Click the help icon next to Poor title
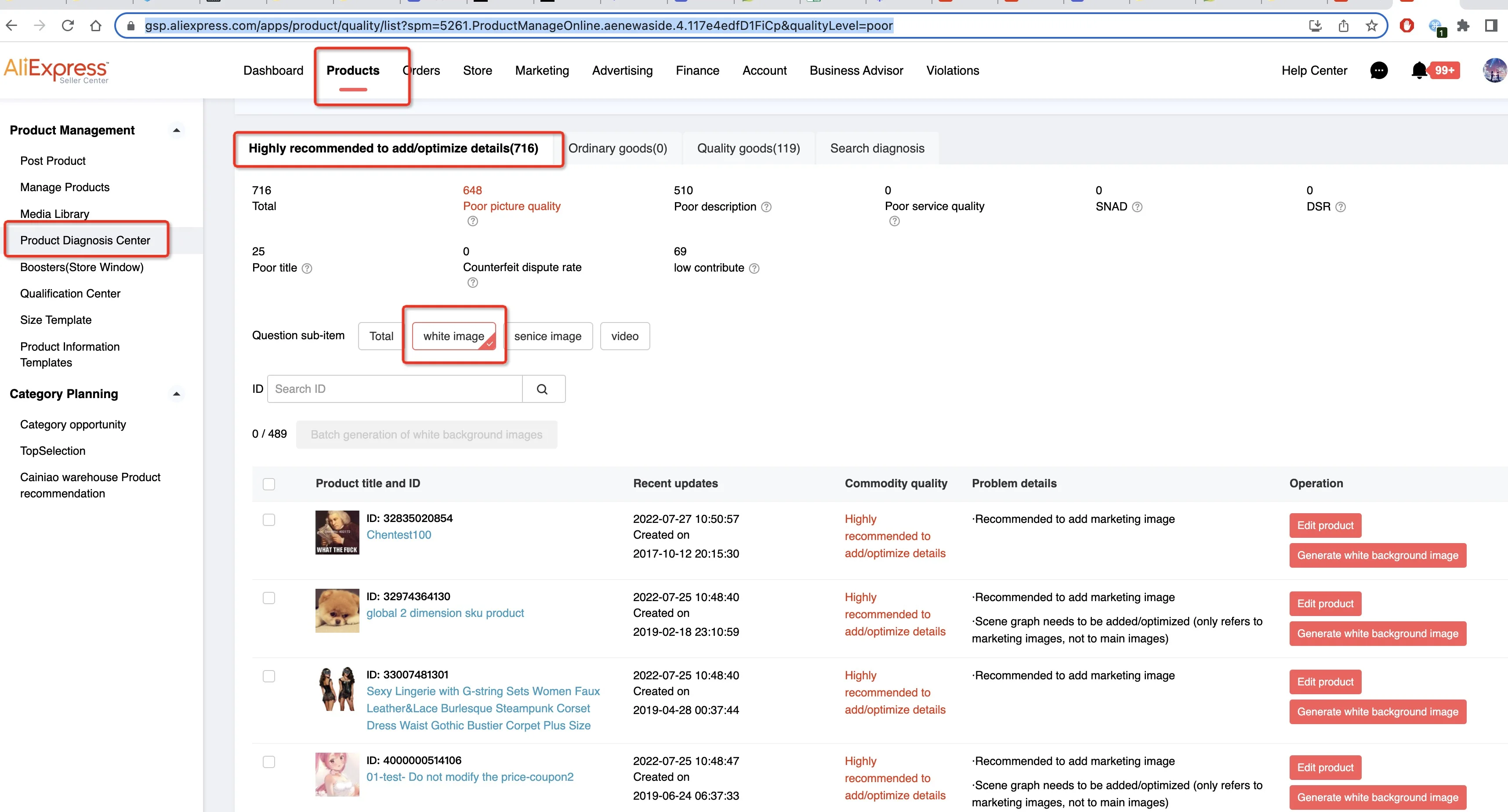Viewport: 1508px width, 812px height. [307, 269]
